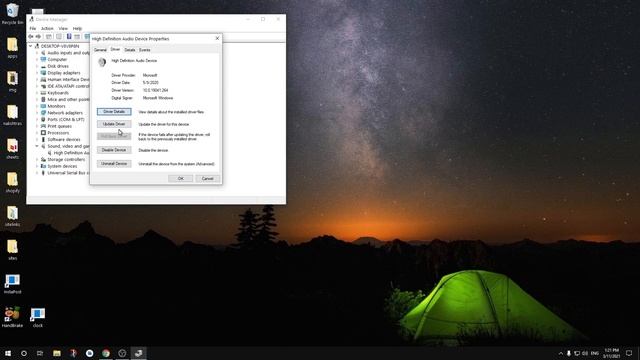The height and width of the screenshot is (360, 640).
Task: Select the Computer tree item
Action: click(x=57, y=60)
